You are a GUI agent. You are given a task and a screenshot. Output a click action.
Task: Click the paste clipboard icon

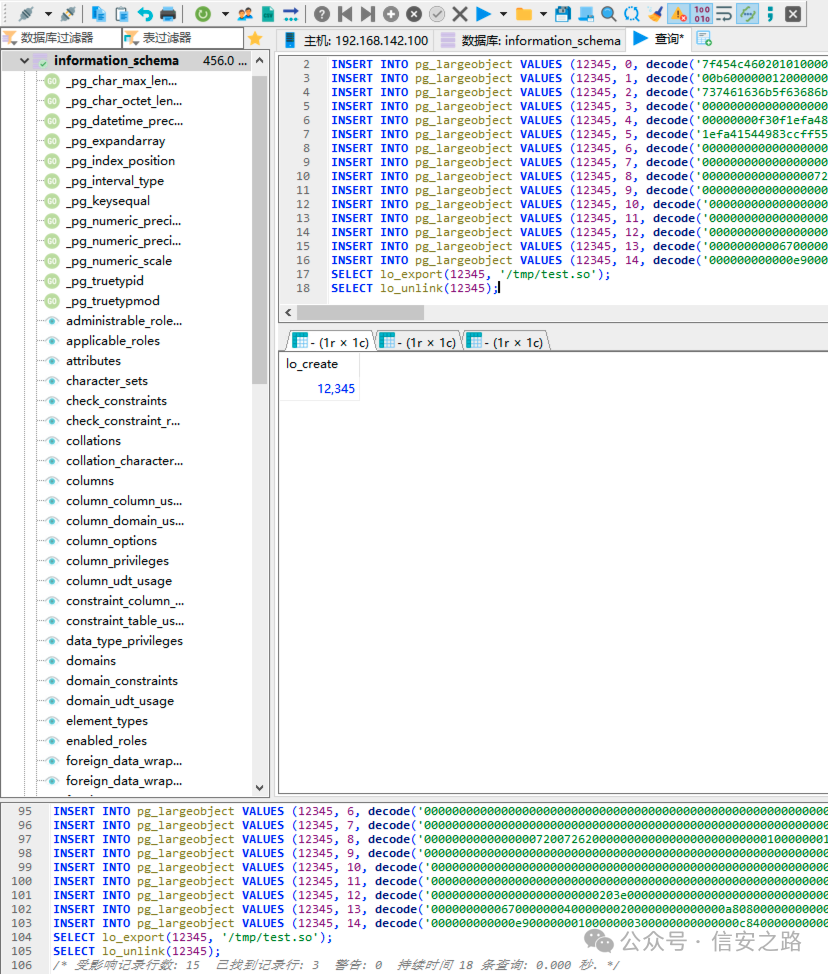pos(122,14)
